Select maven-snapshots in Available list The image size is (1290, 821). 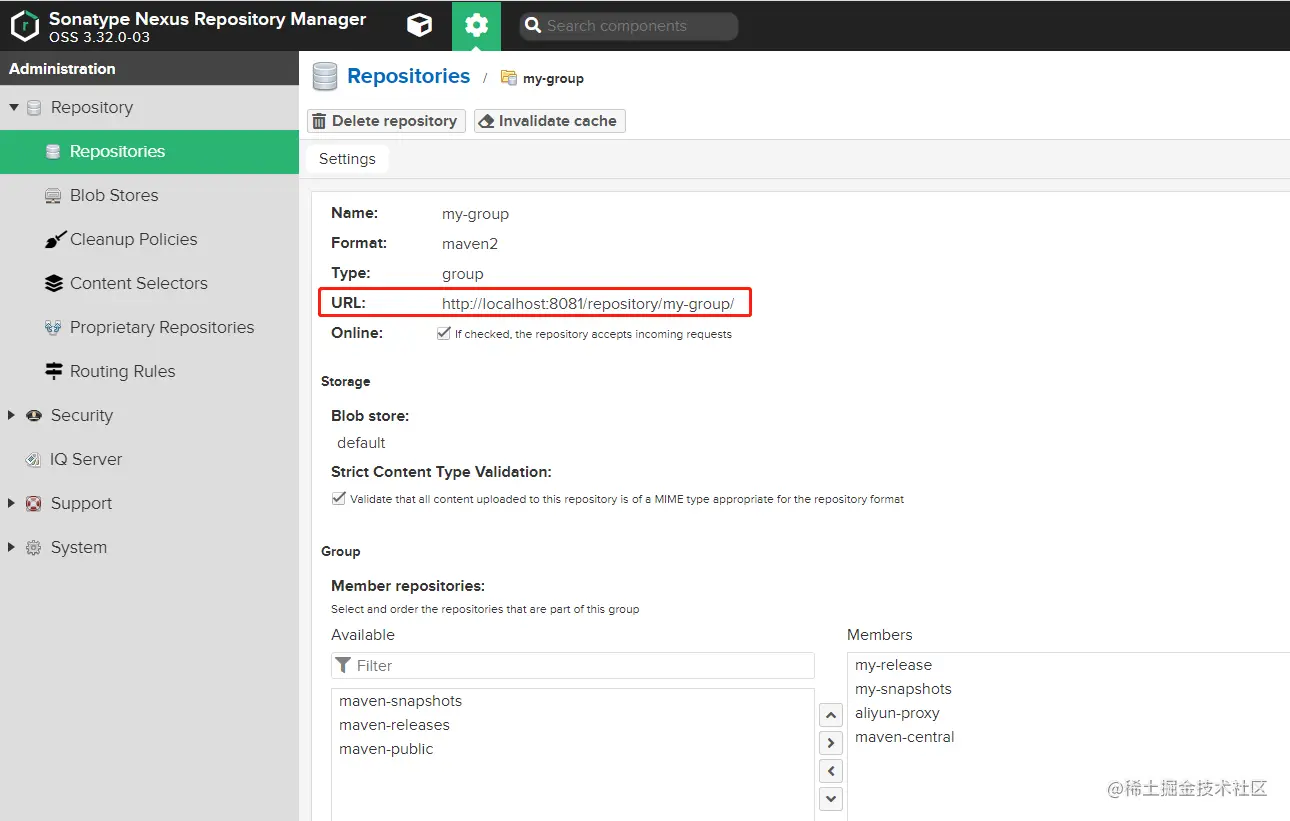pos(573,701)
